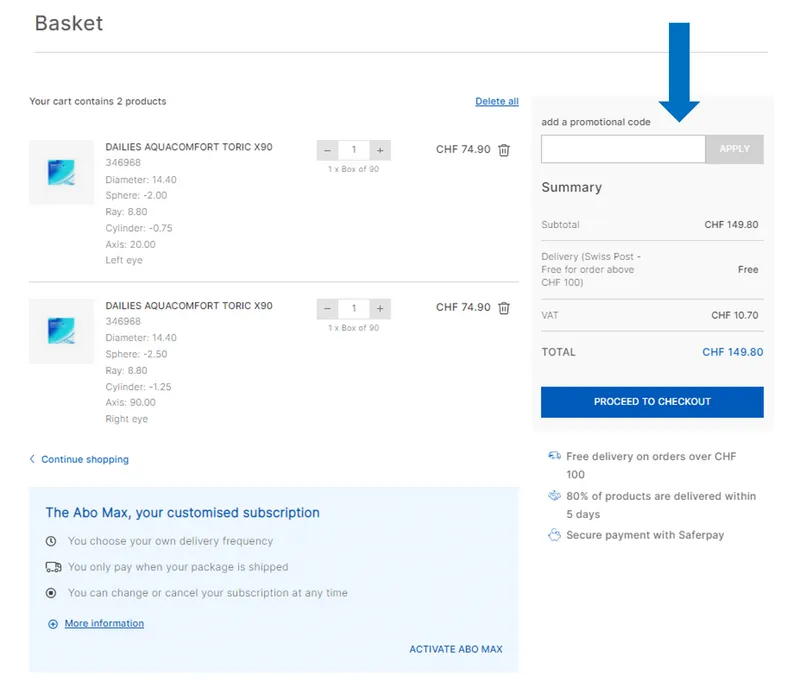Click 'Cylinder: -0.75' specification
This screenshot has width=800, height=682.
139,228
